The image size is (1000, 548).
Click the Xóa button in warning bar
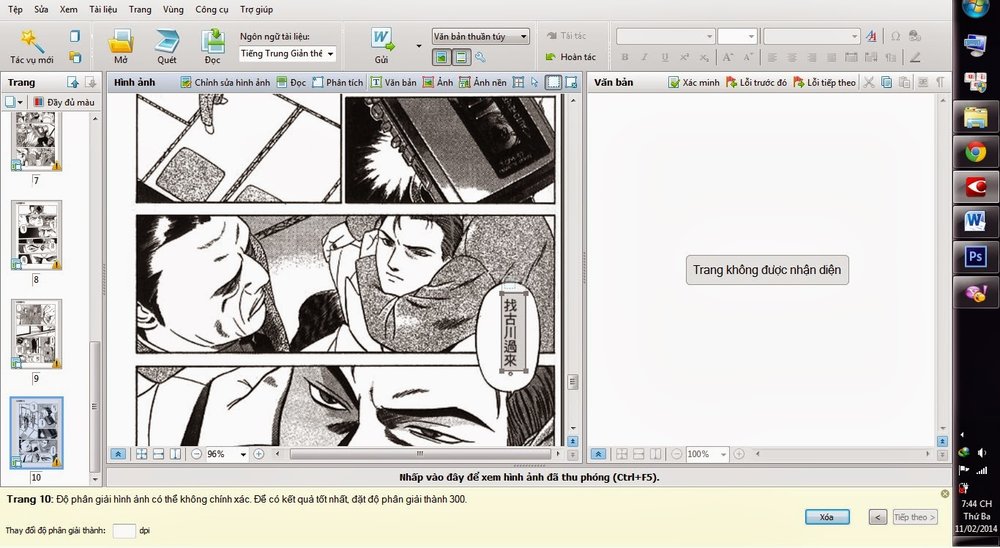[x=826, y=517]
